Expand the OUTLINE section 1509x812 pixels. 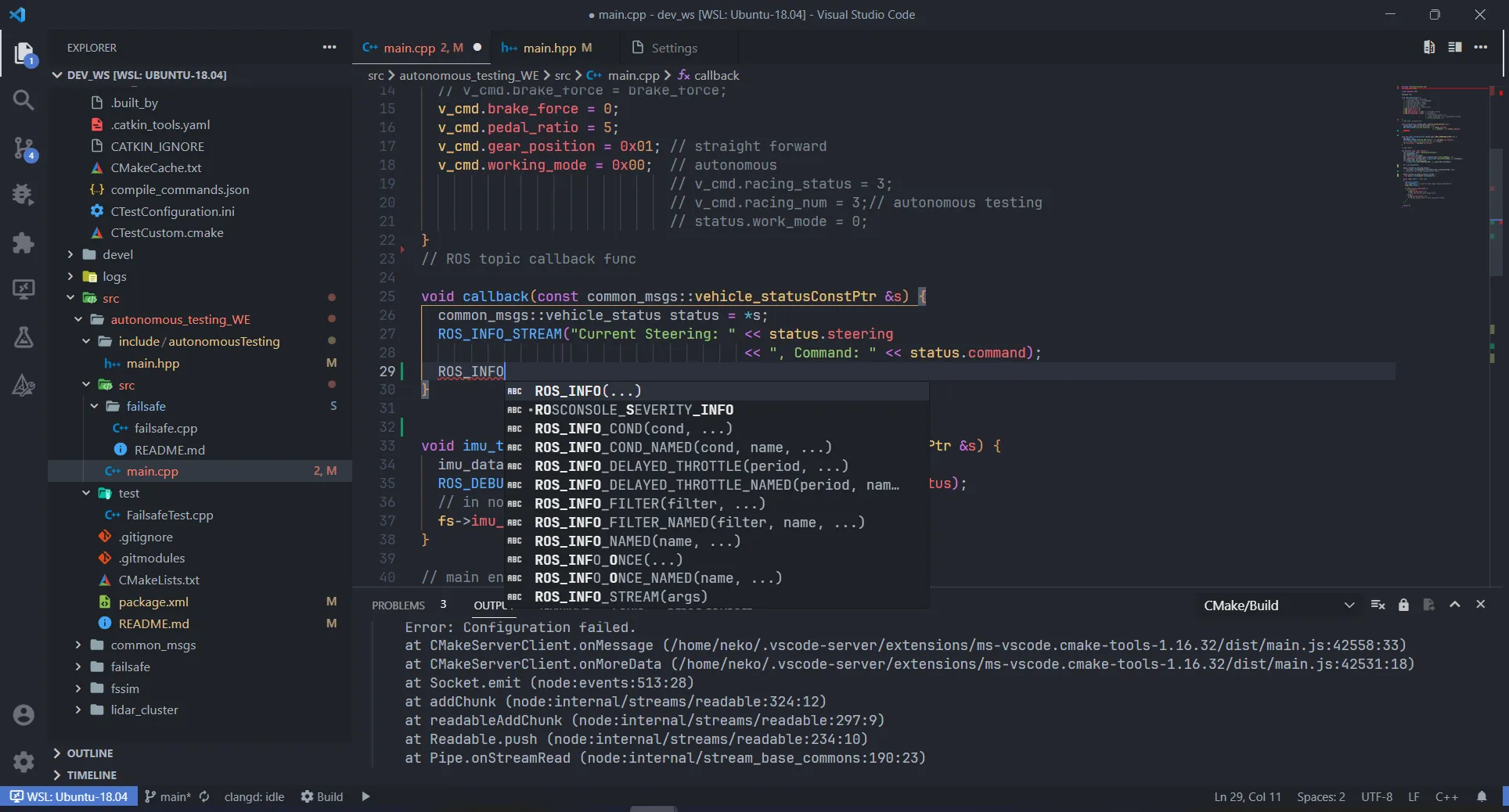[89, 753]
